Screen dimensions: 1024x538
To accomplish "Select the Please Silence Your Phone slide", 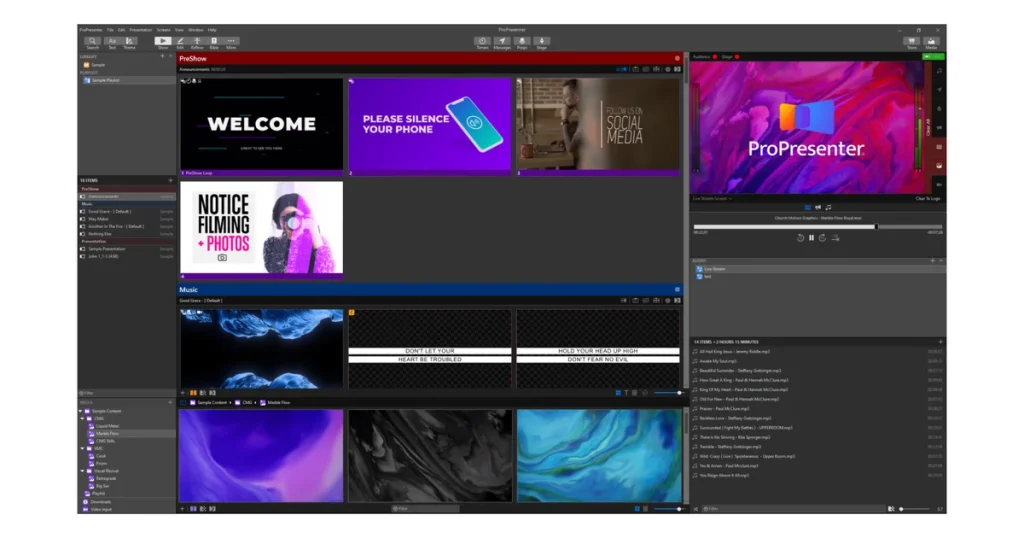I will (430, 127).
